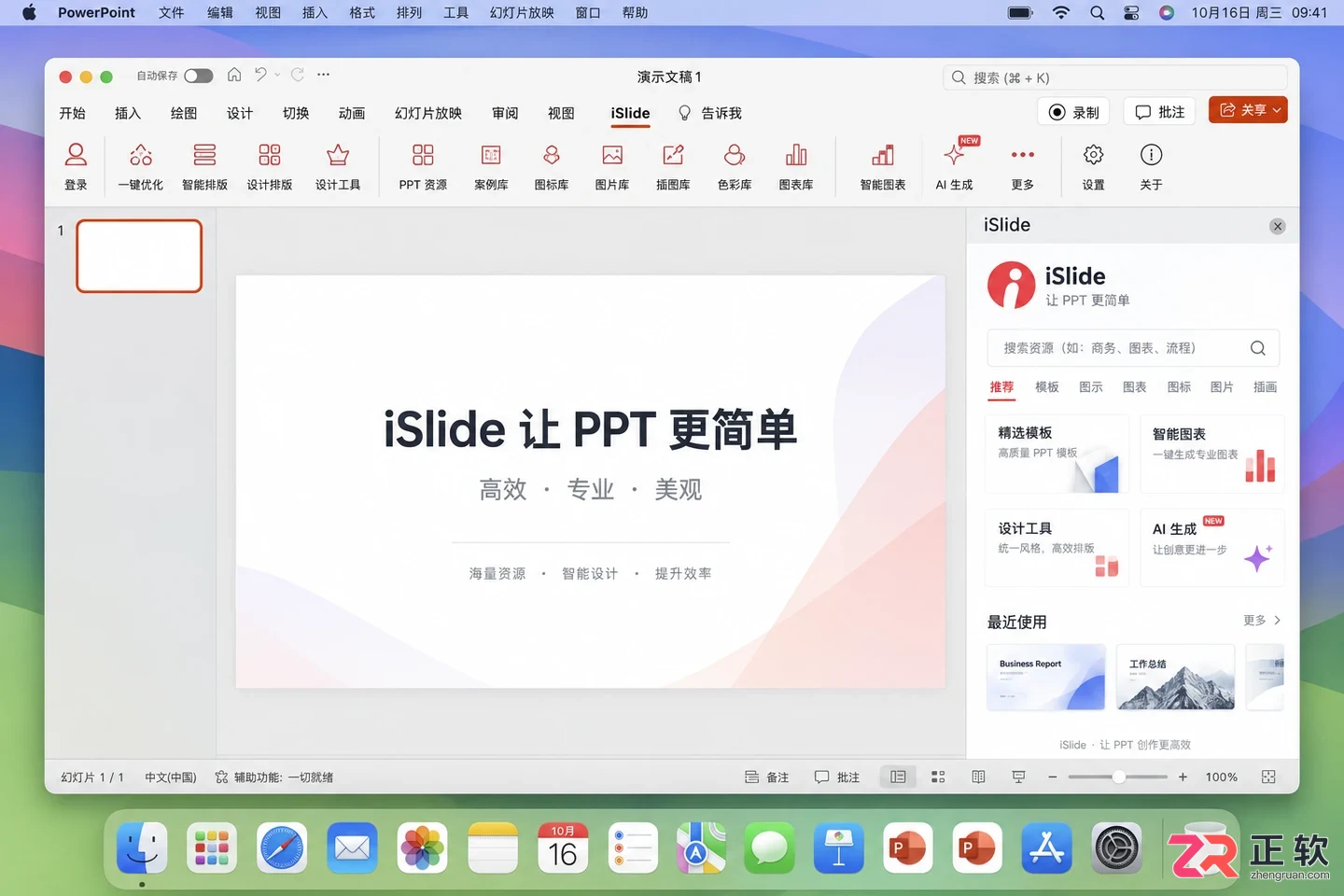
Task: Close the iSlide side panel
Action: (1278, 226)
